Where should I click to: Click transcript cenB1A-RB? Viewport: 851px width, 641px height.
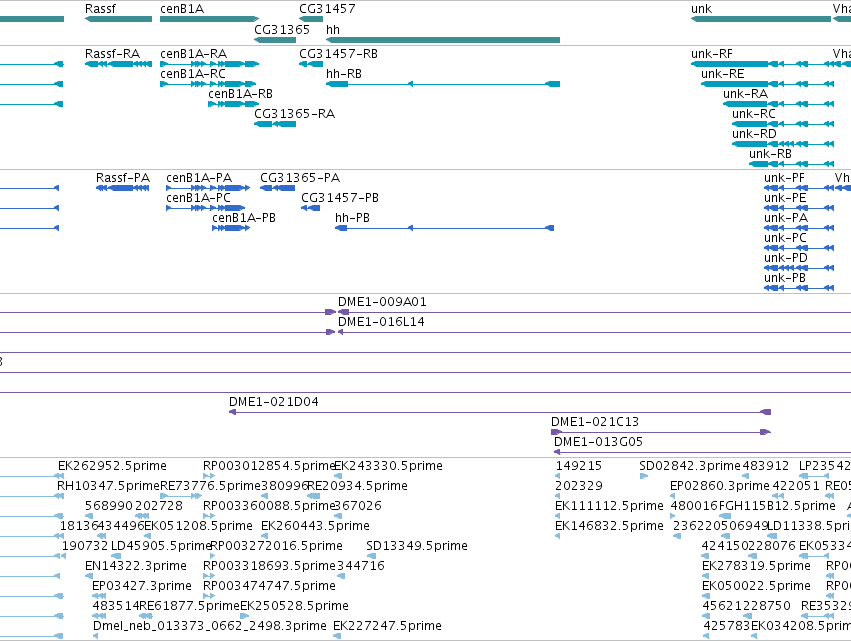coord(233,104)
